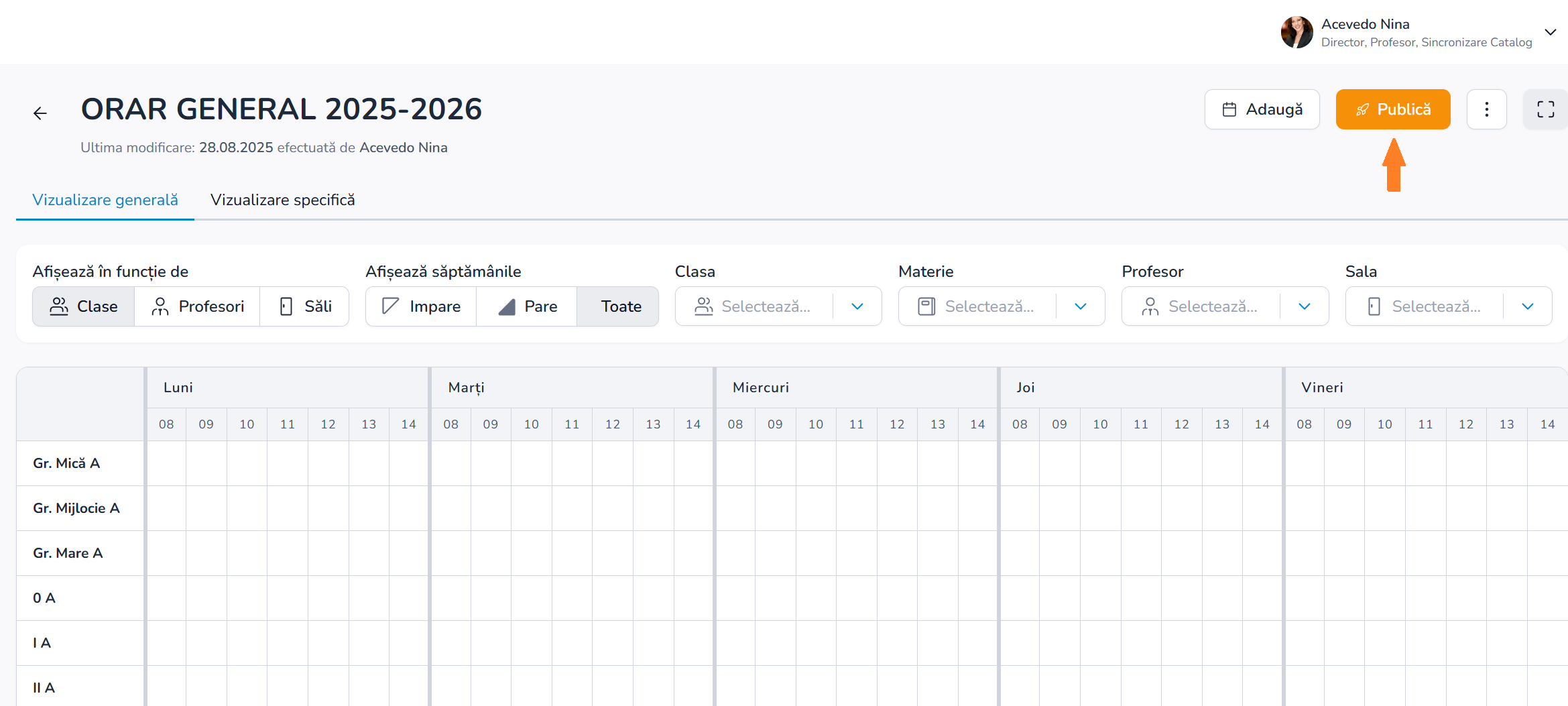Click Gr. Mare A Marți 09 cell
Image resolution: width=1568 pixels, height=706 pixels.
491,553
